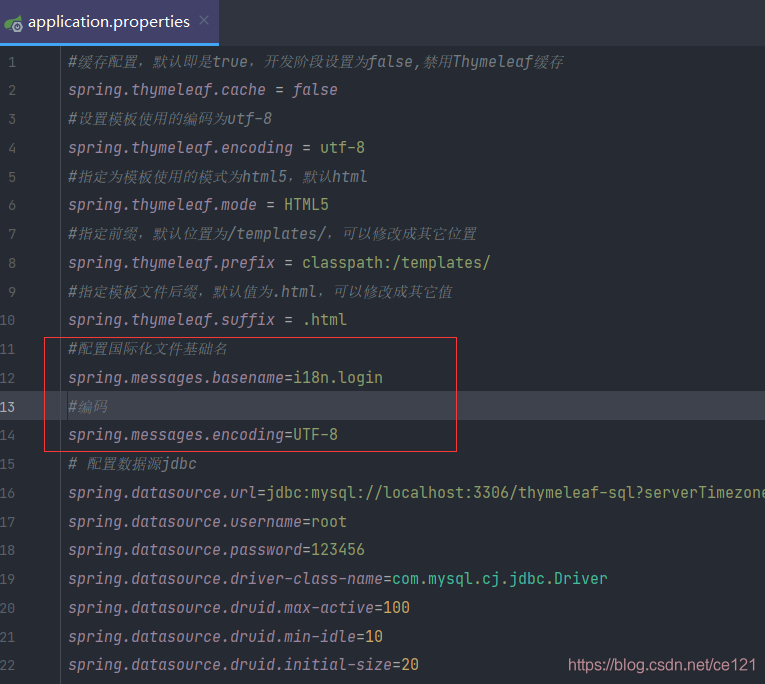The height and width of the screenshot is (684, 765).
Task: Click the HTML5 value
Action: pos(306,205)
